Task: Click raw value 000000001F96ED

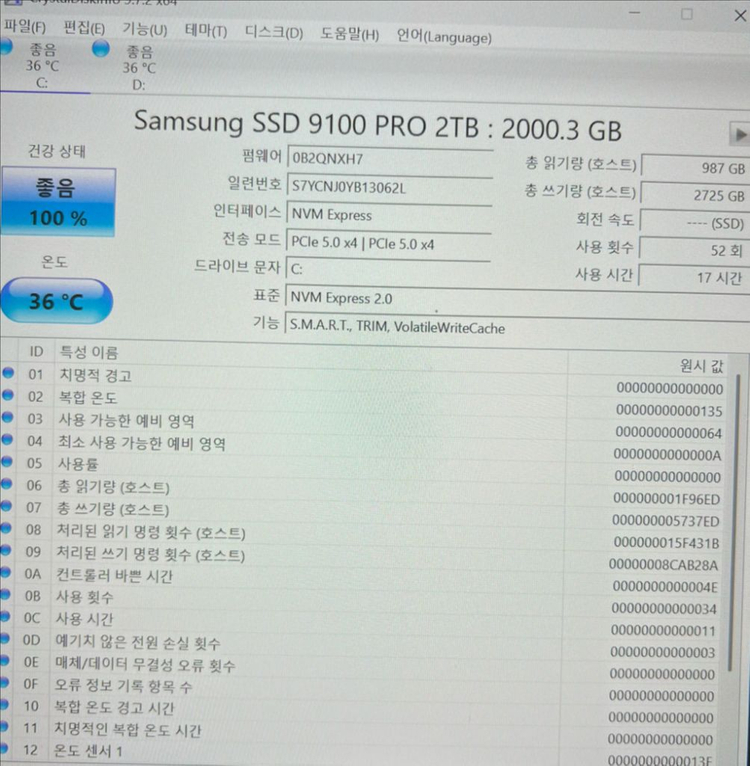Action: point(666,499)
